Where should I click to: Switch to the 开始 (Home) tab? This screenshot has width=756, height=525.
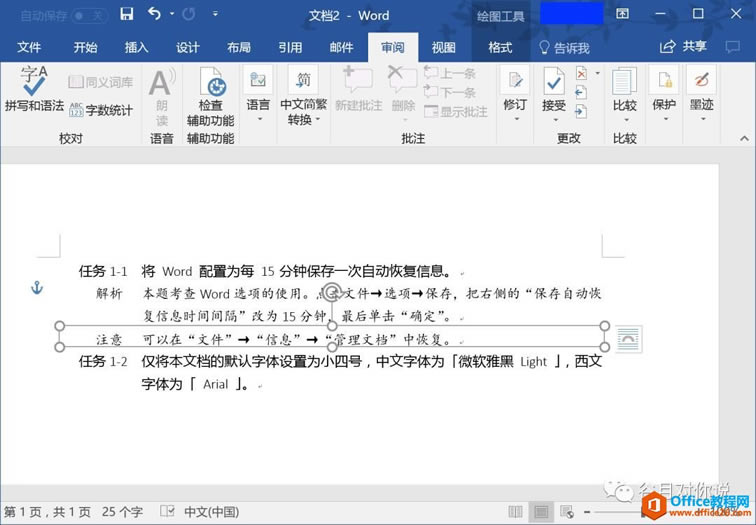(x=85, y=47)
